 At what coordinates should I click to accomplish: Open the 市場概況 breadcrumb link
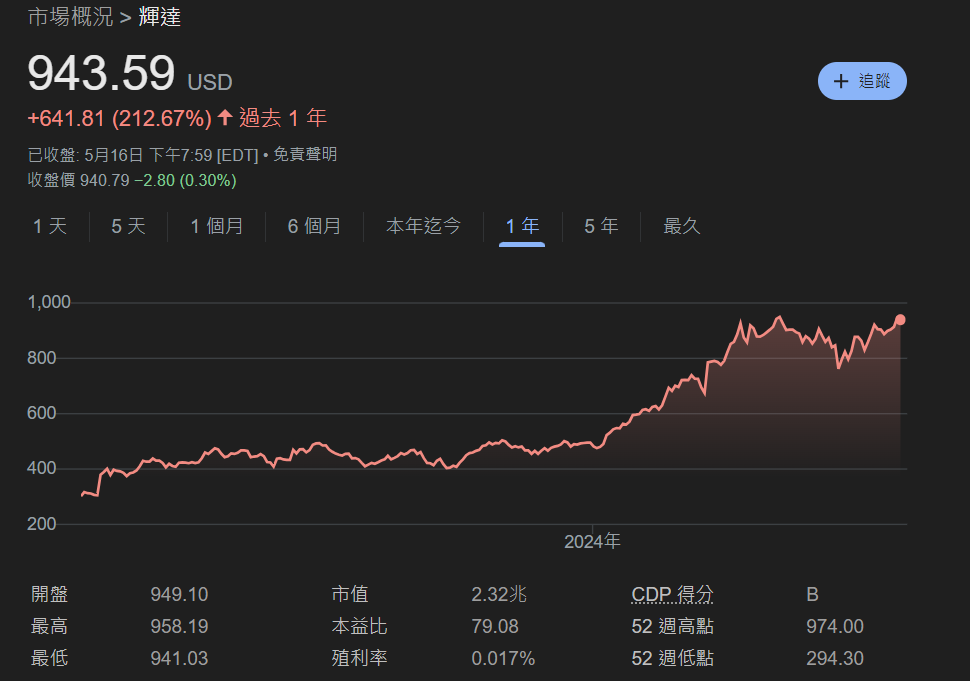tap(70, 16)
